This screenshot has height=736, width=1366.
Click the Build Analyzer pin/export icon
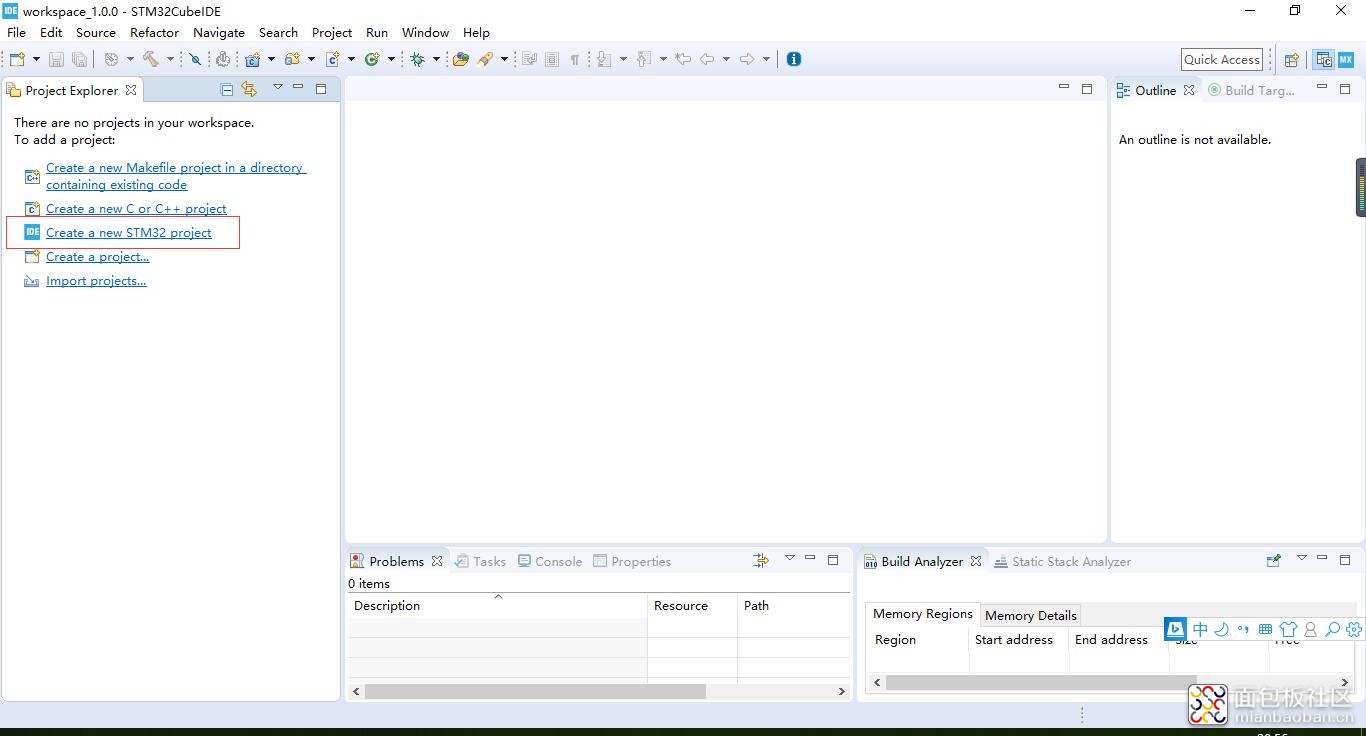click(1273, 561)
